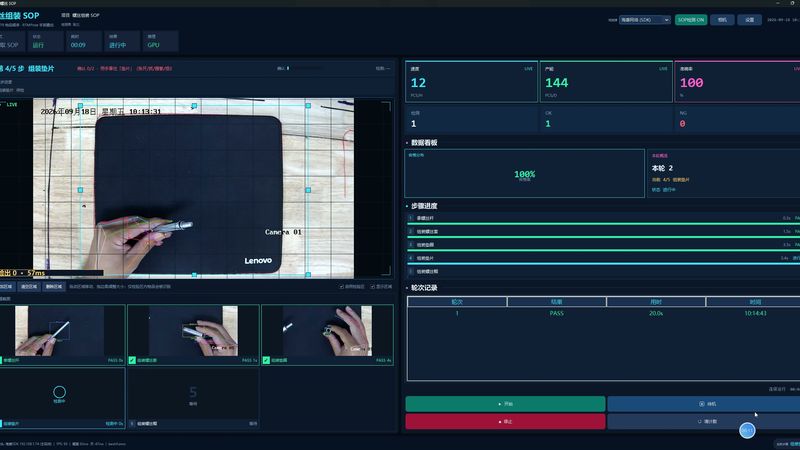This screenshot has height=450, width=800.
Task: Click the green check icon on third thumbnail
Action: coord(266,360)
